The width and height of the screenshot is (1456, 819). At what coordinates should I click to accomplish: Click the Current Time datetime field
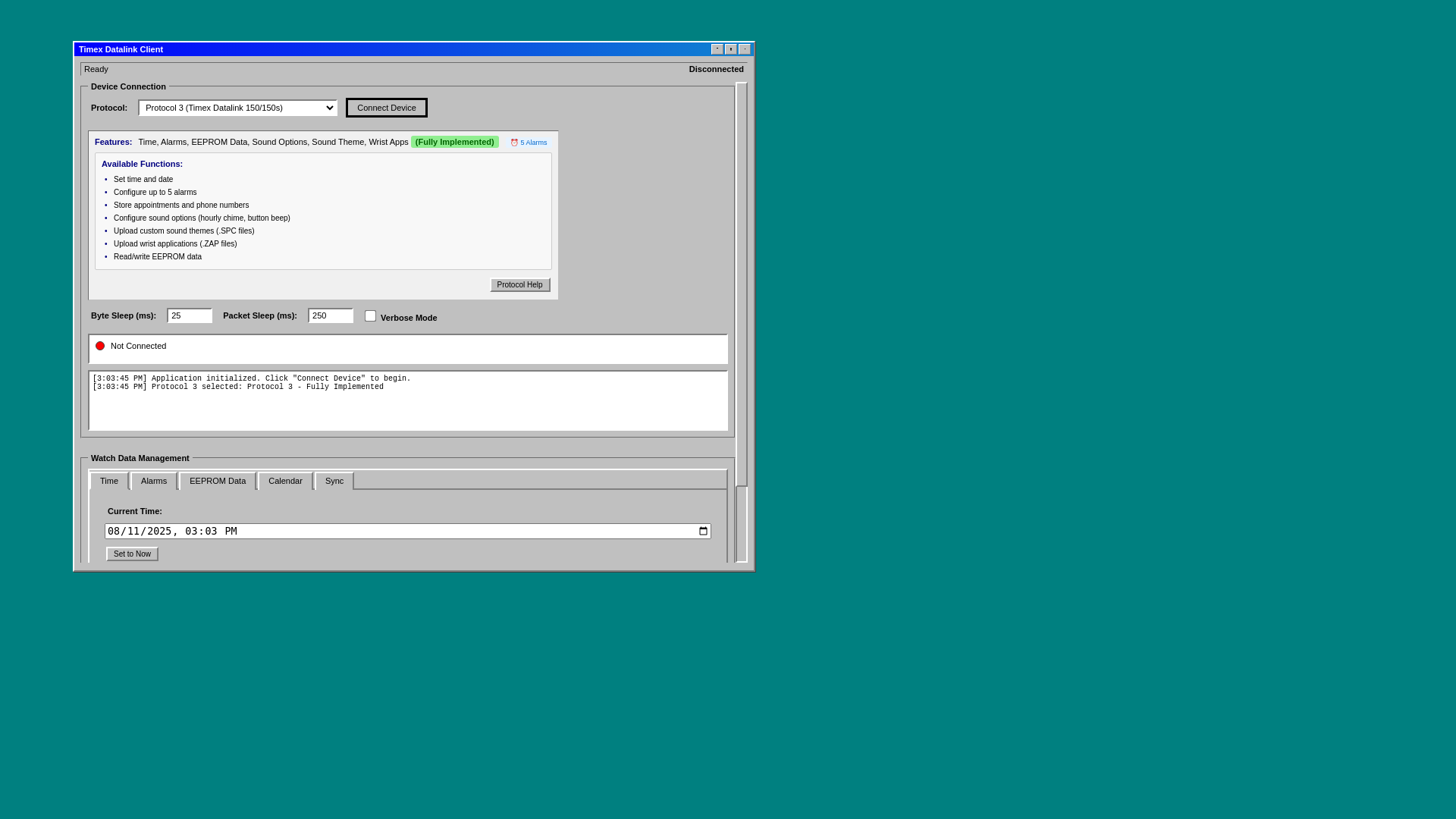[x=408, y=531]
